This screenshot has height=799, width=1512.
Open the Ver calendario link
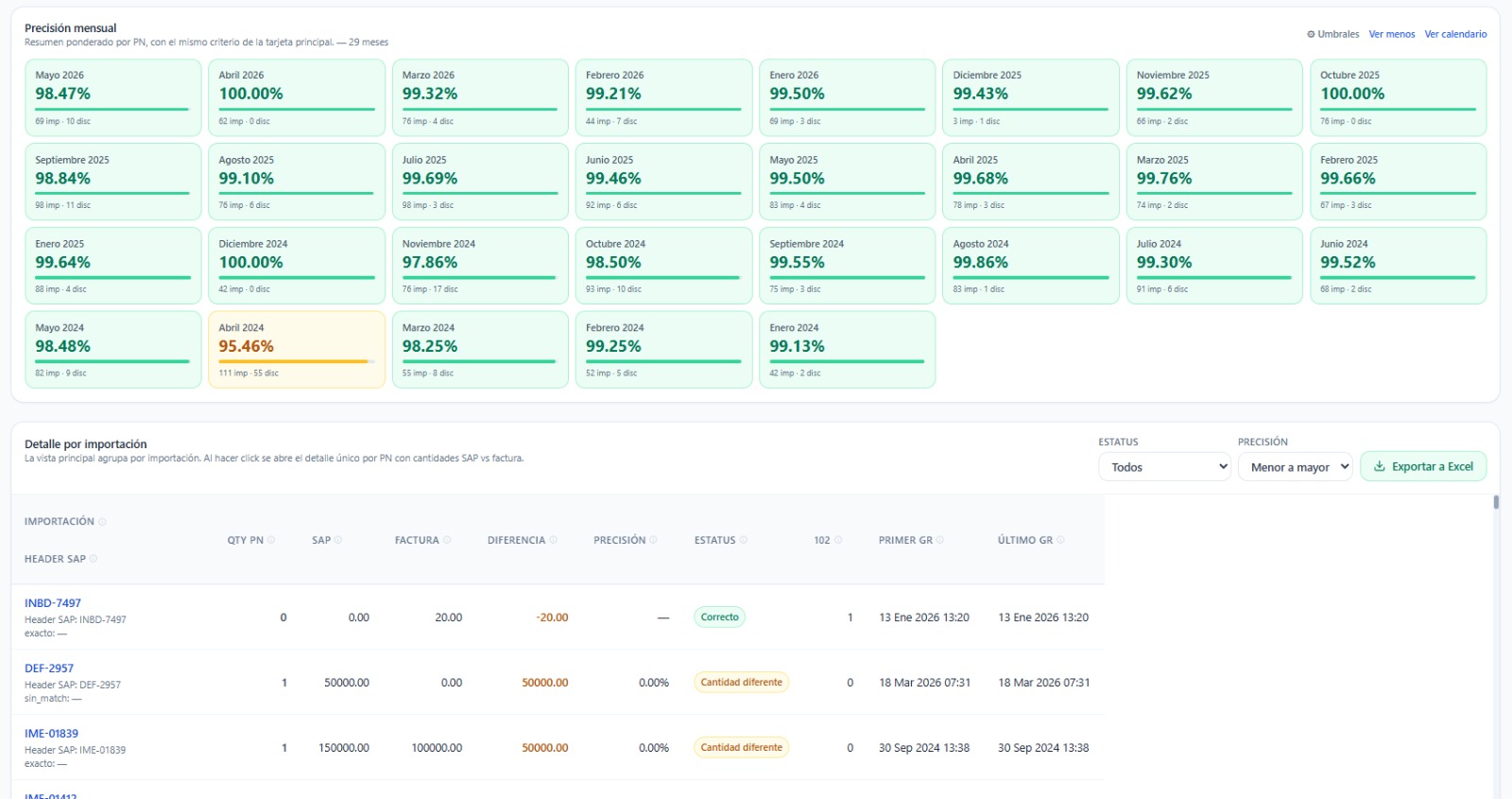click(x=1455, y=34)
